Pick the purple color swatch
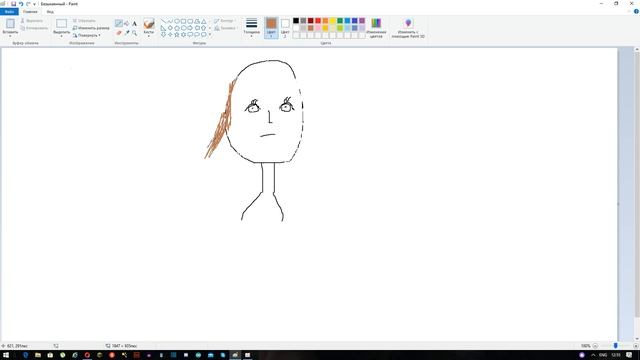 coord(362,20)
